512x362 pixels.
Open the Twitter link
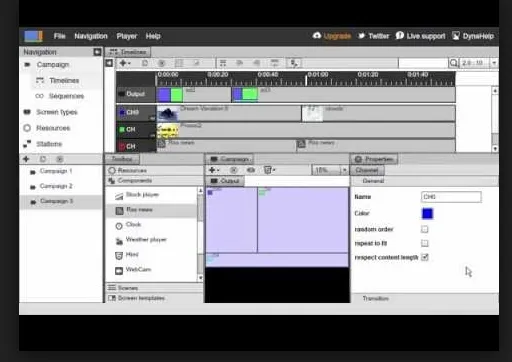(373, 36)
